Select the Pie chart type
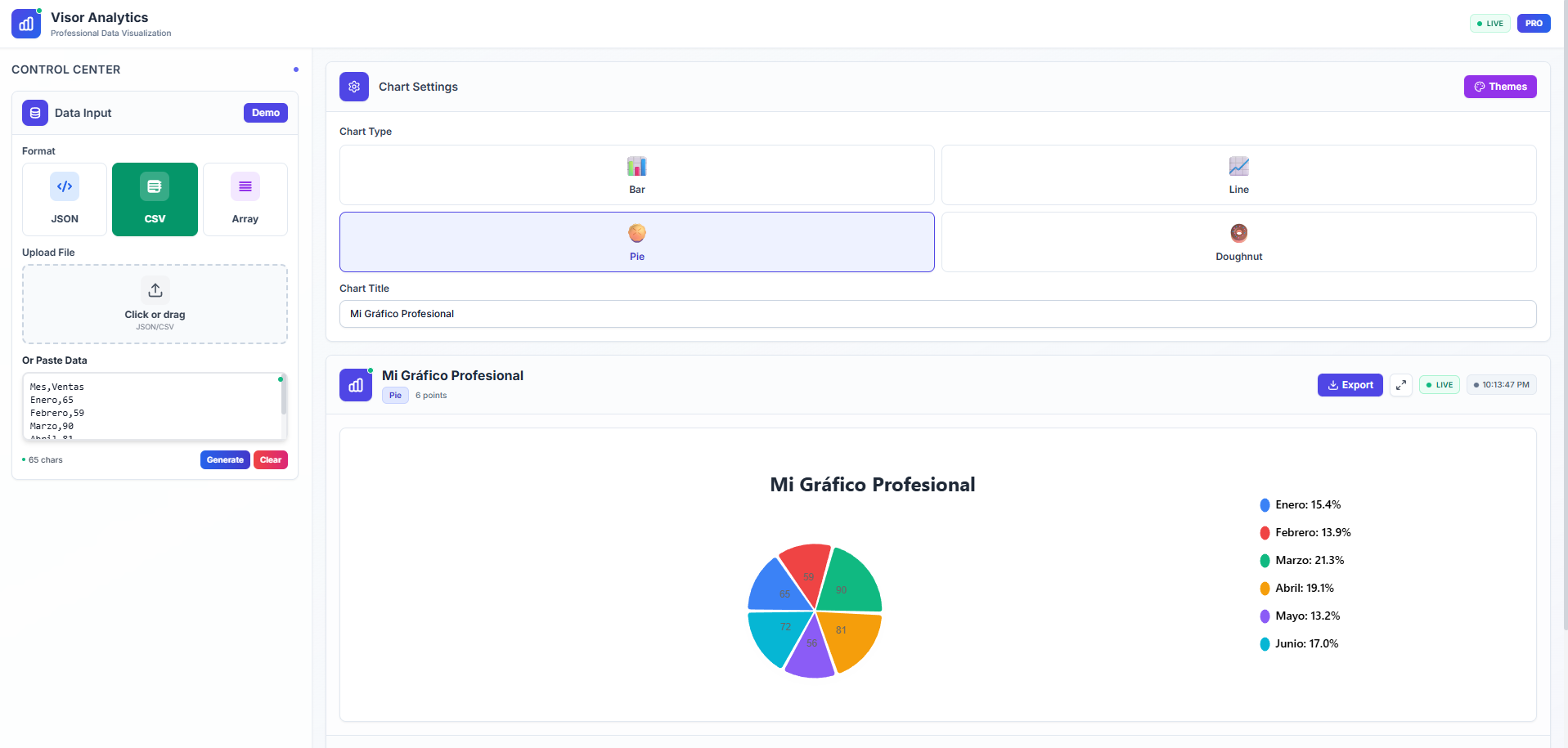This screenshot has height=748, width=1568. tap(636, 242)
